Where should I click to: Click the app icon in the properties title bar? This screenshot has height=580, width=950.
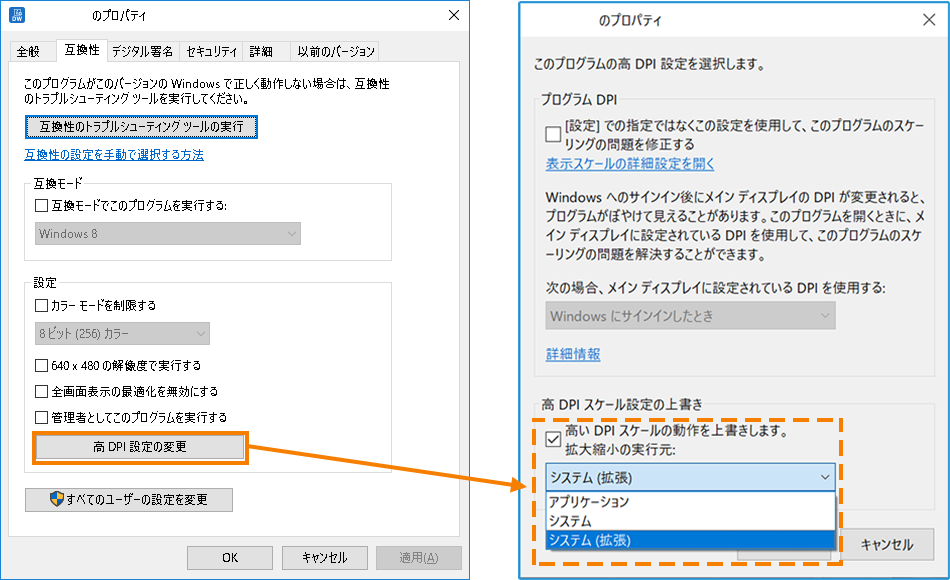coord(17,15)
